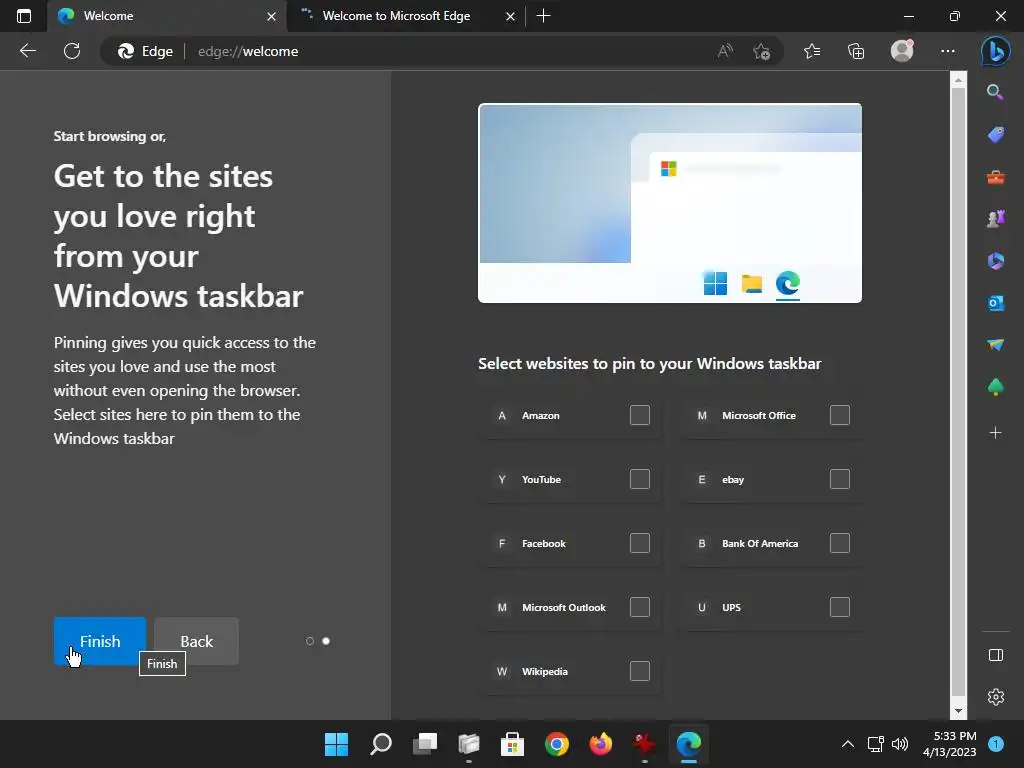Viewport: 1024px width, 768px height.
Task: Check the Amazon pin checkbox
Action: (639, 415)
